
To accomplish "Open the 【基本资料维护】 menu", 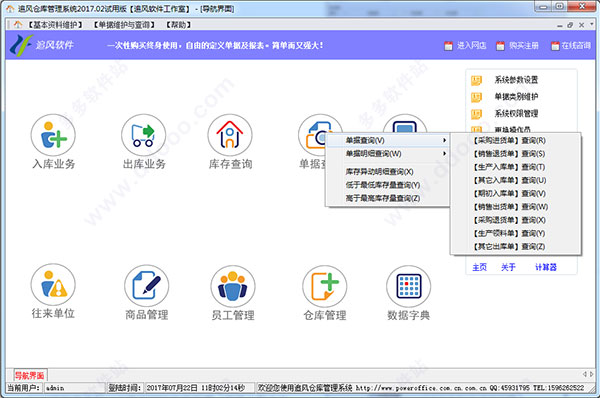I will (x=55, y=25).
